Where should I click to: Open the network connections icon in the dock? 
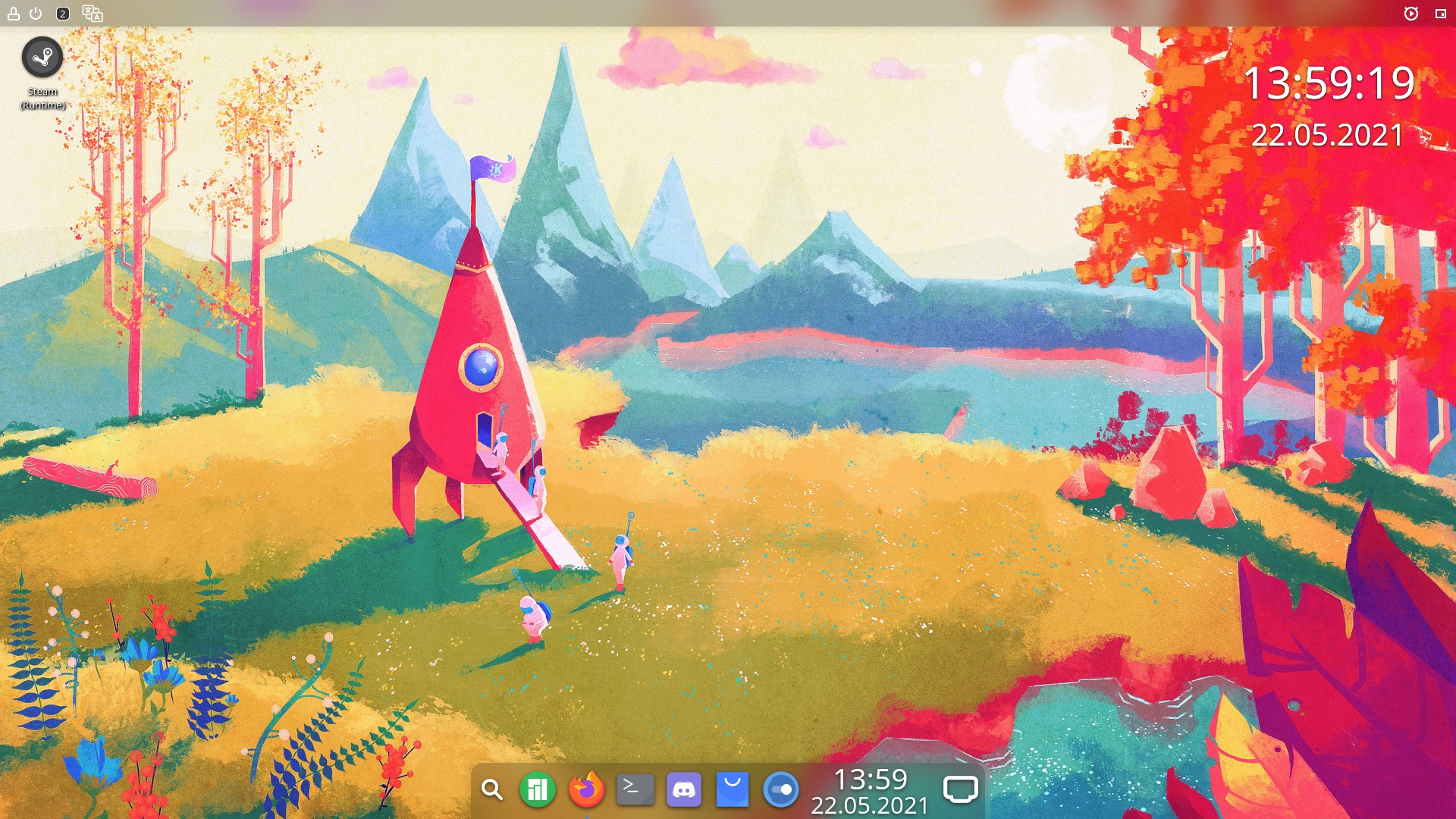click(x=960, y=790)
